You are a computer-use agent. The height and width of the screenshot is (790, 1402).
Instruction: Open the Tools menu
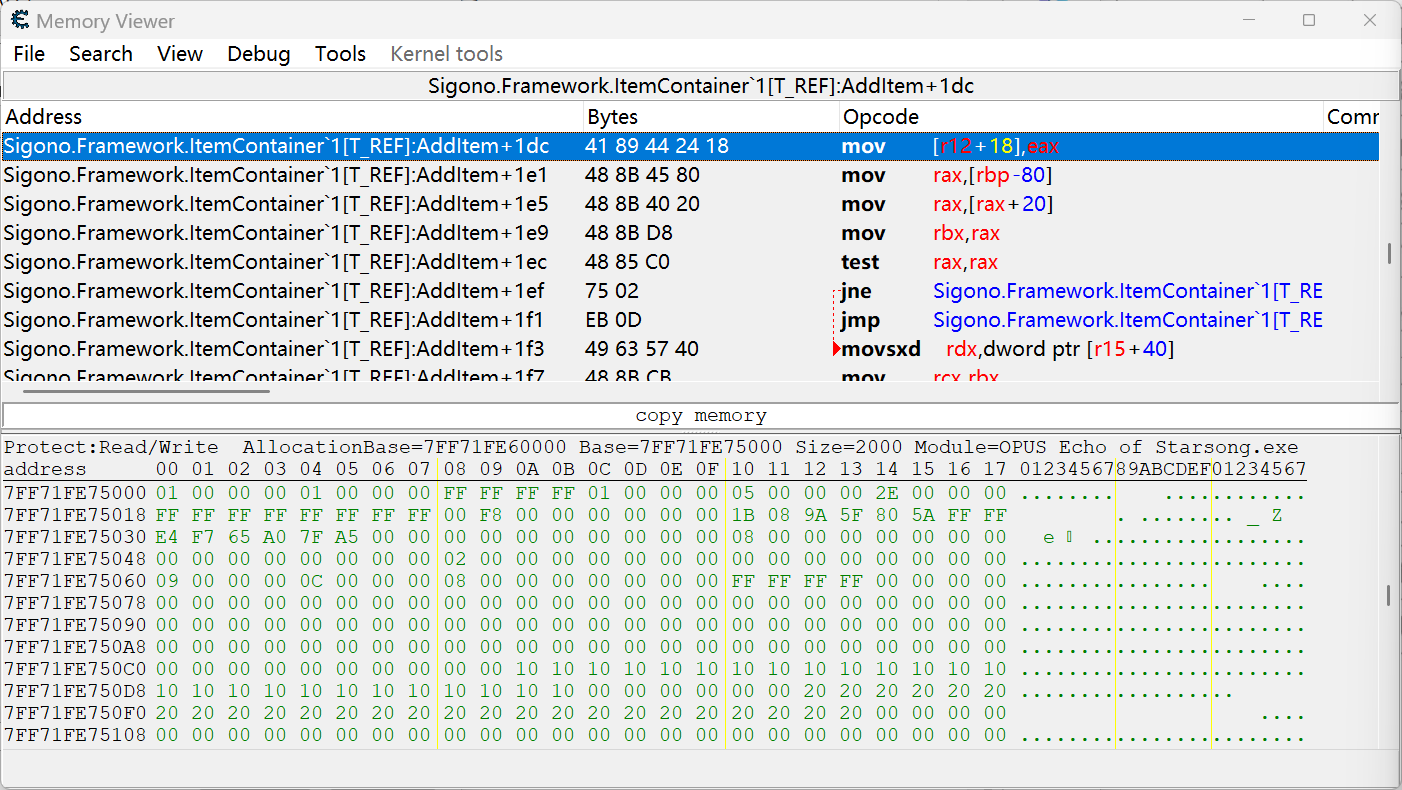[x=340, y=54]
